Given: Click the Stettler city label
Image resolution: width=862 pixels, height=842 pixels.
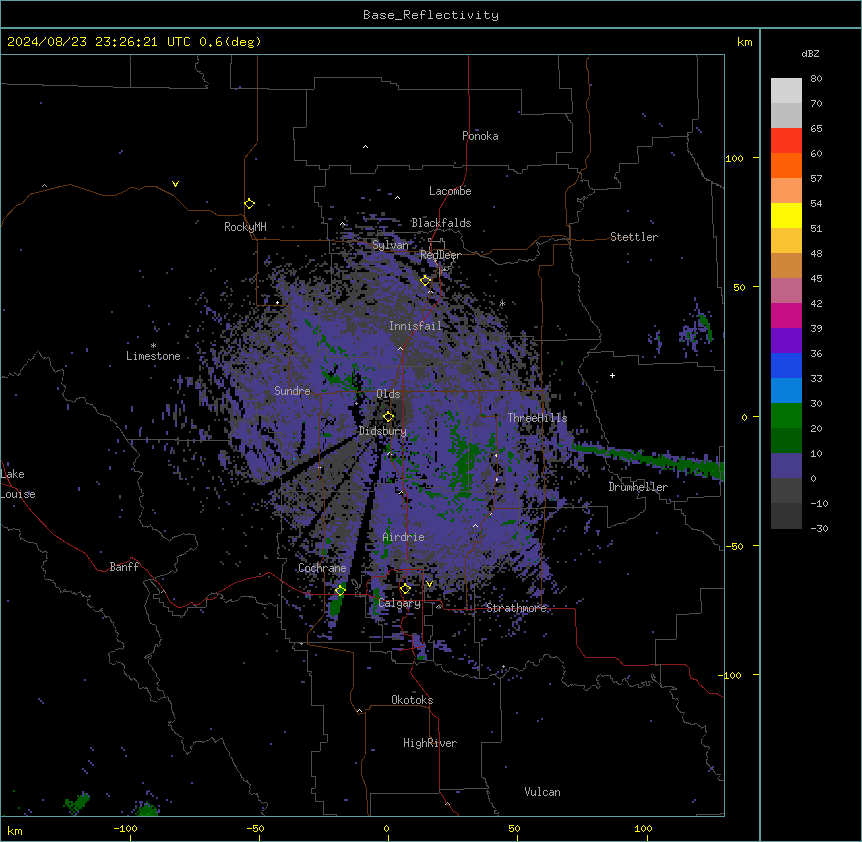Looking at the screenshot, I should click(x=634, y=237).
